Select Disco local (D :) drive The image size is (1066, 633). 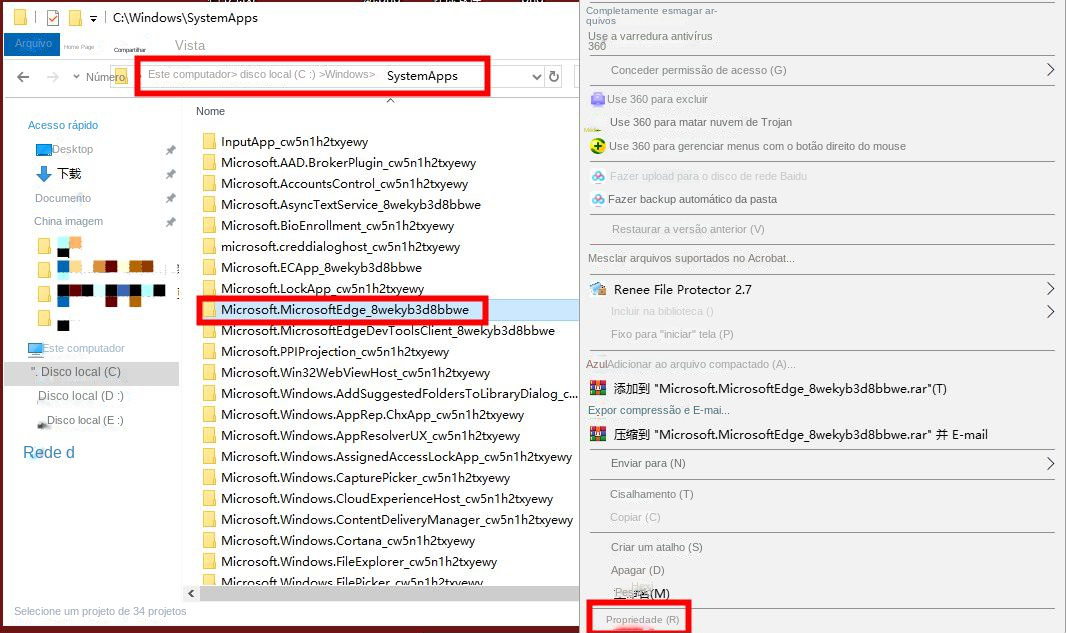(81, 396)
